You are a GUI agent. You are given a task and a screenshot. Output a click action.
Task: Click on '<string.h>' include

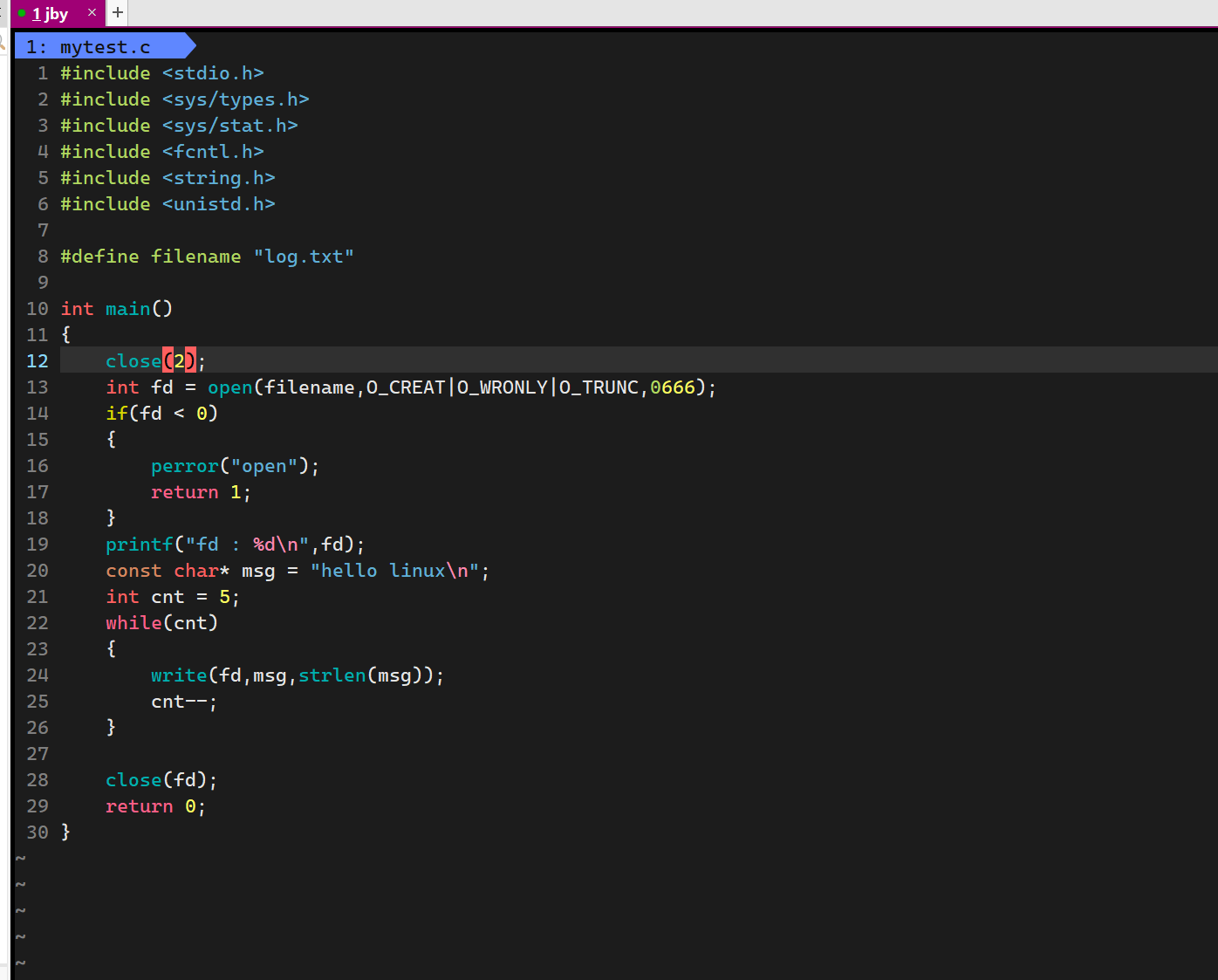219,178
